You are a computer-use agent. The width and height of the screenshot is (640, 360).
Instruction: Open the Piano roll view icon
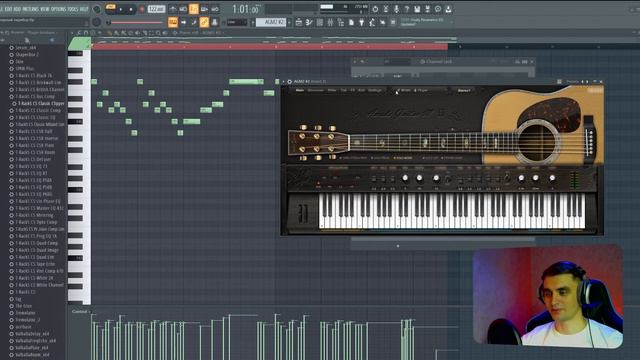pyautogui.click(x=309, y=22)
